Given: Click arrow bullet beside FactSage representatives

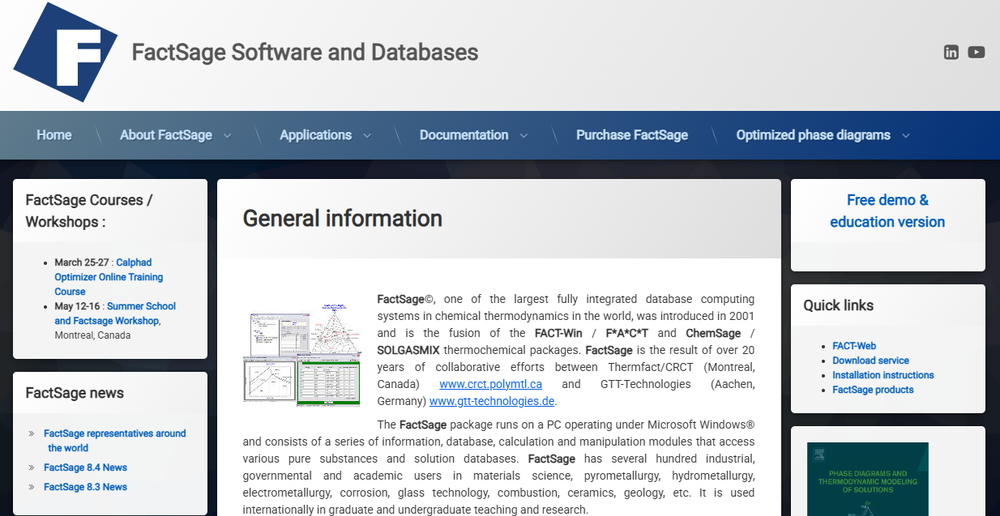Looking at the screenshot, I should [32, 433].
